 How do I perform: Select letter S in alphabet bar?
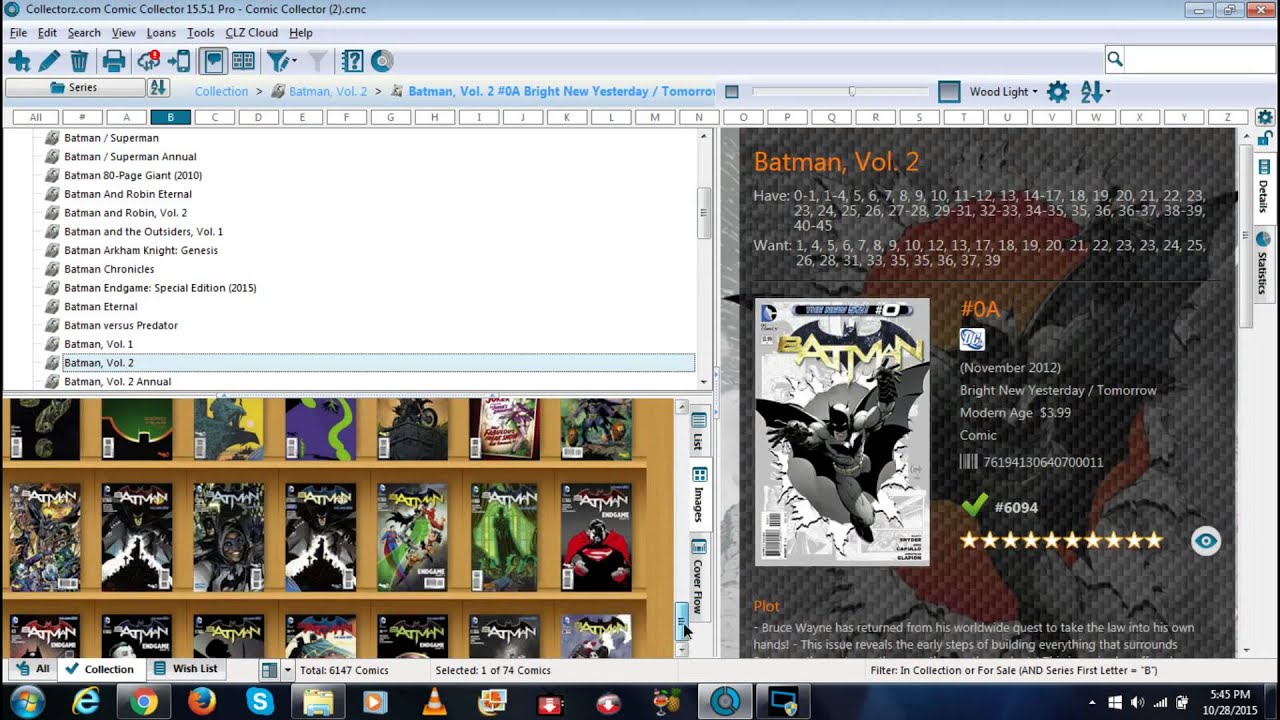tap(919, 117)
